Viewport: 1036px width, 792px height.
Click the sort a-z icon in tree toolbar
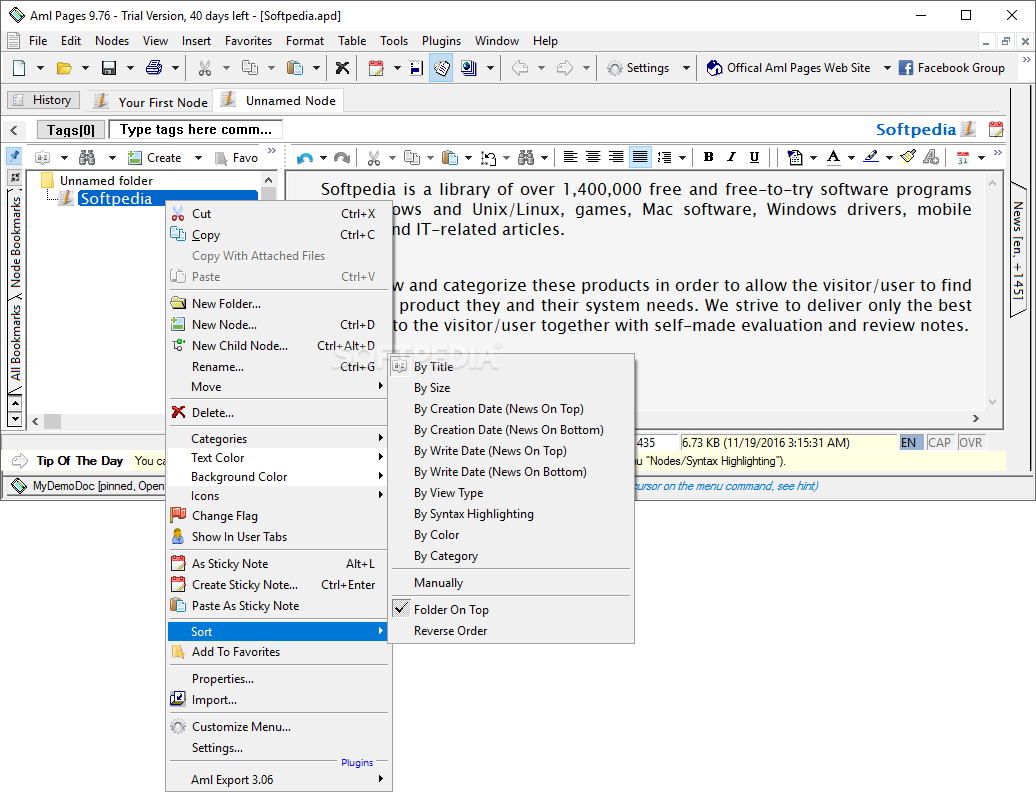click(x=42, y=158)
